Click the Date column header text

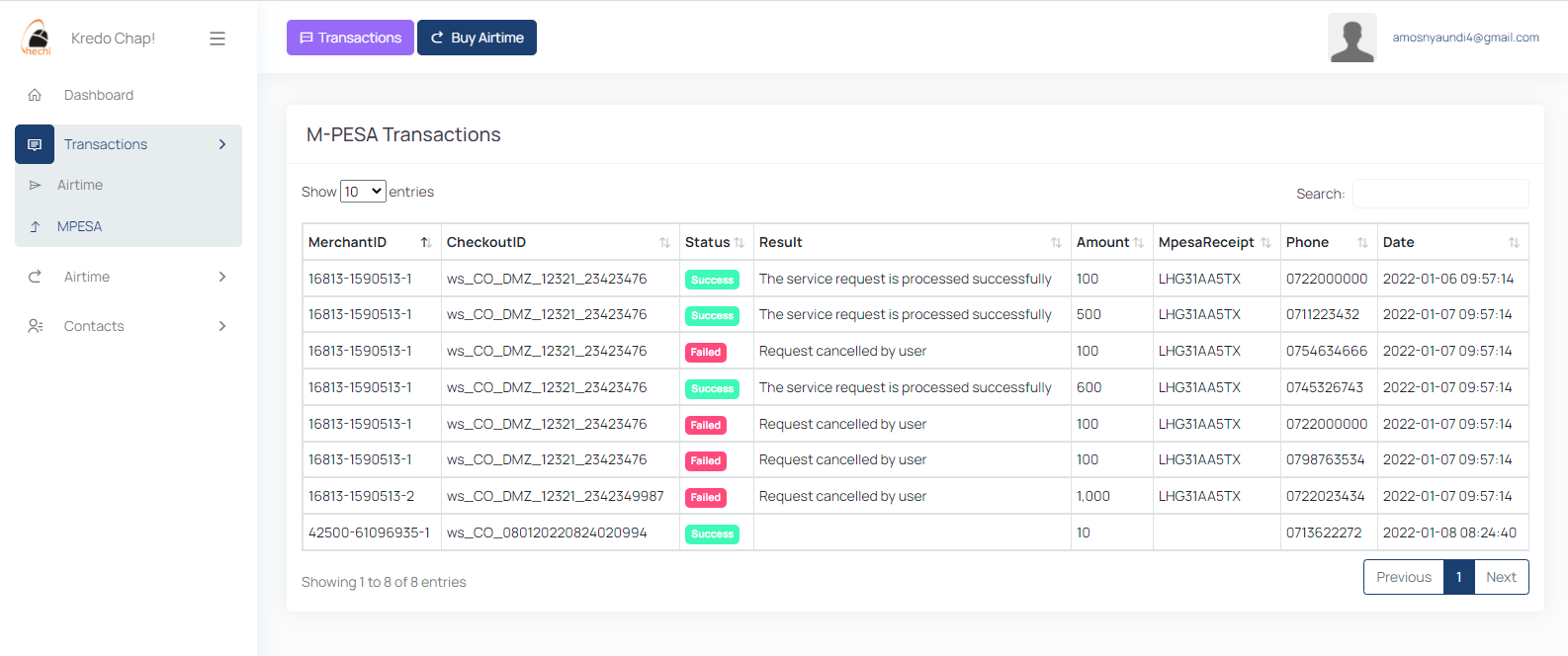click(1398, 242)
